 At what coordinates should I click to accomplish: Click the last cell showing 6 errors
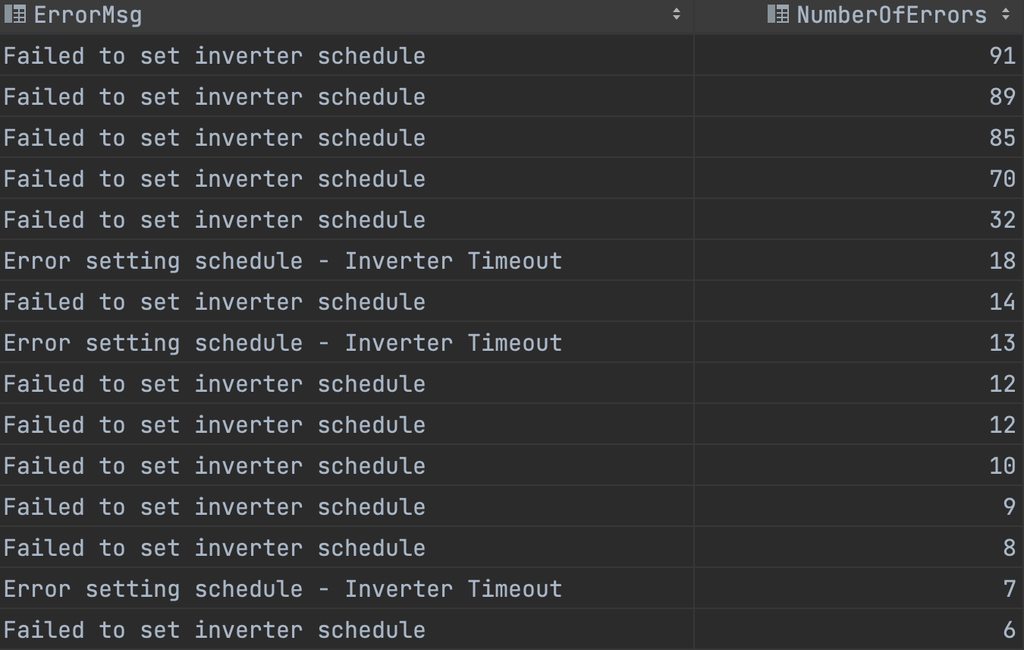point(1008,630)
